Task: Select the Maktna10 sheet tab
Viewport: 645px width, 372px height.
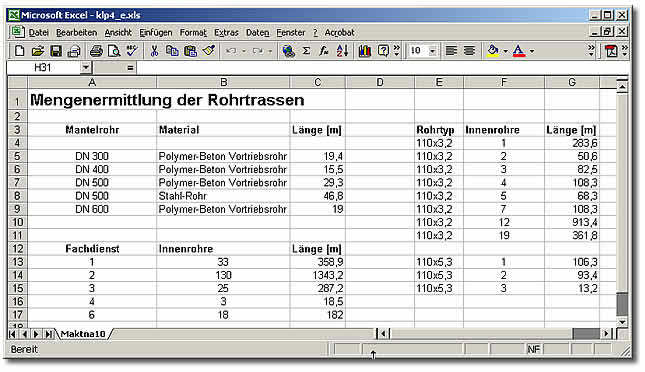Action: 83,334
